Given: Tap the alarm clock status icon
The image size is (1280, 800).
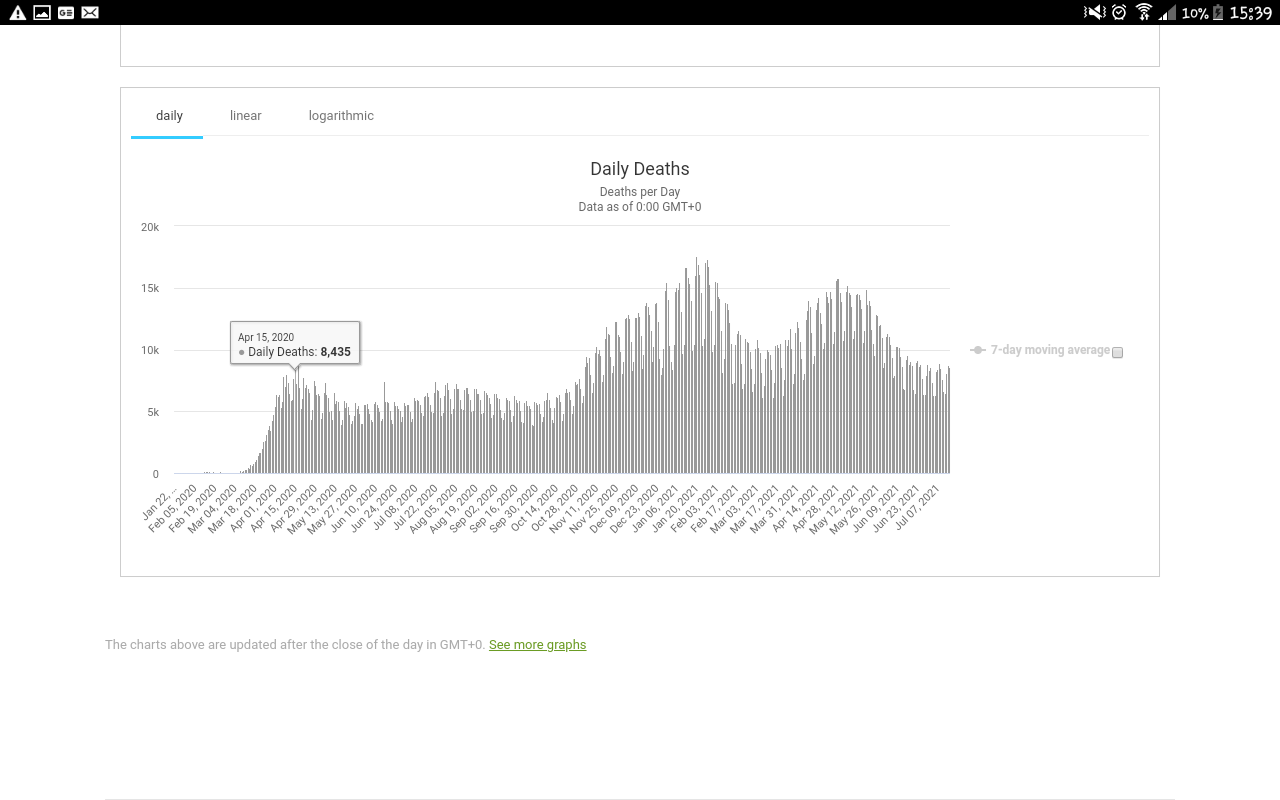Looking at the screenshot, I should (x=1119, y=13).
